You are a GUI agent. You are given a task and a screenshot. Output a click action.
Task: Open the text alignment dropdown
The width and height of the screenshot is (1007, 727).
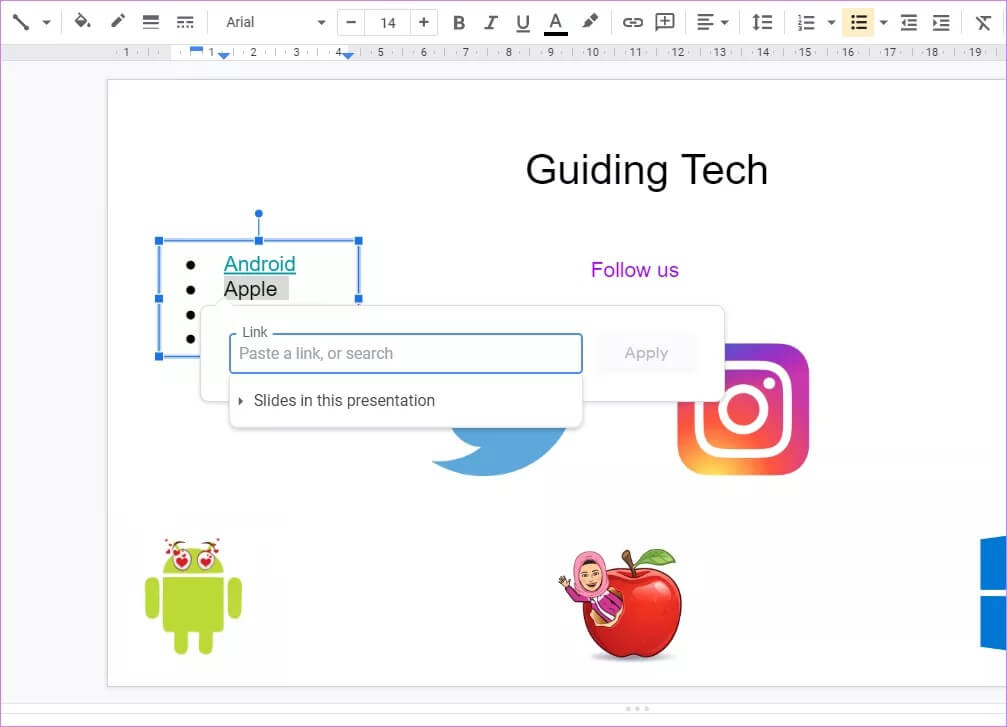click(x=713, y=22)
